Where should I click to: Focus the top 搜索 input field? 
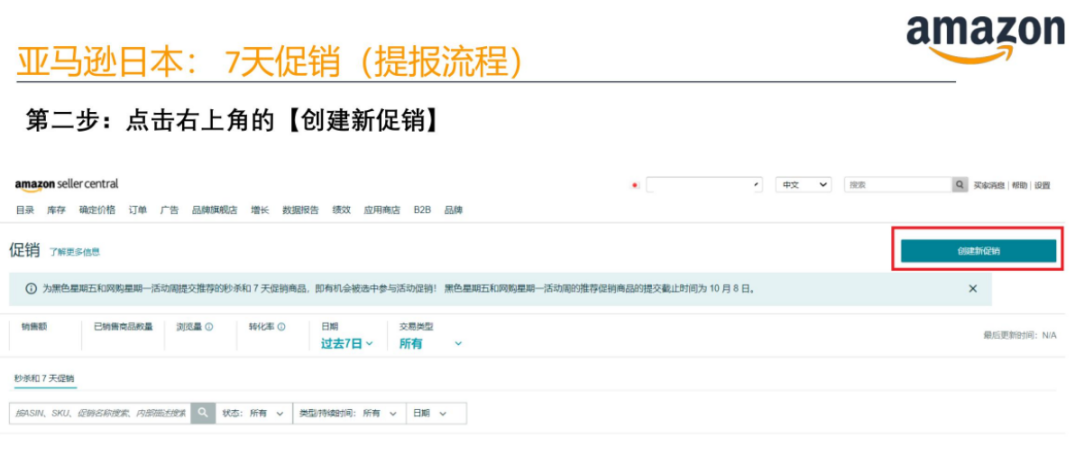coord(898,185)
